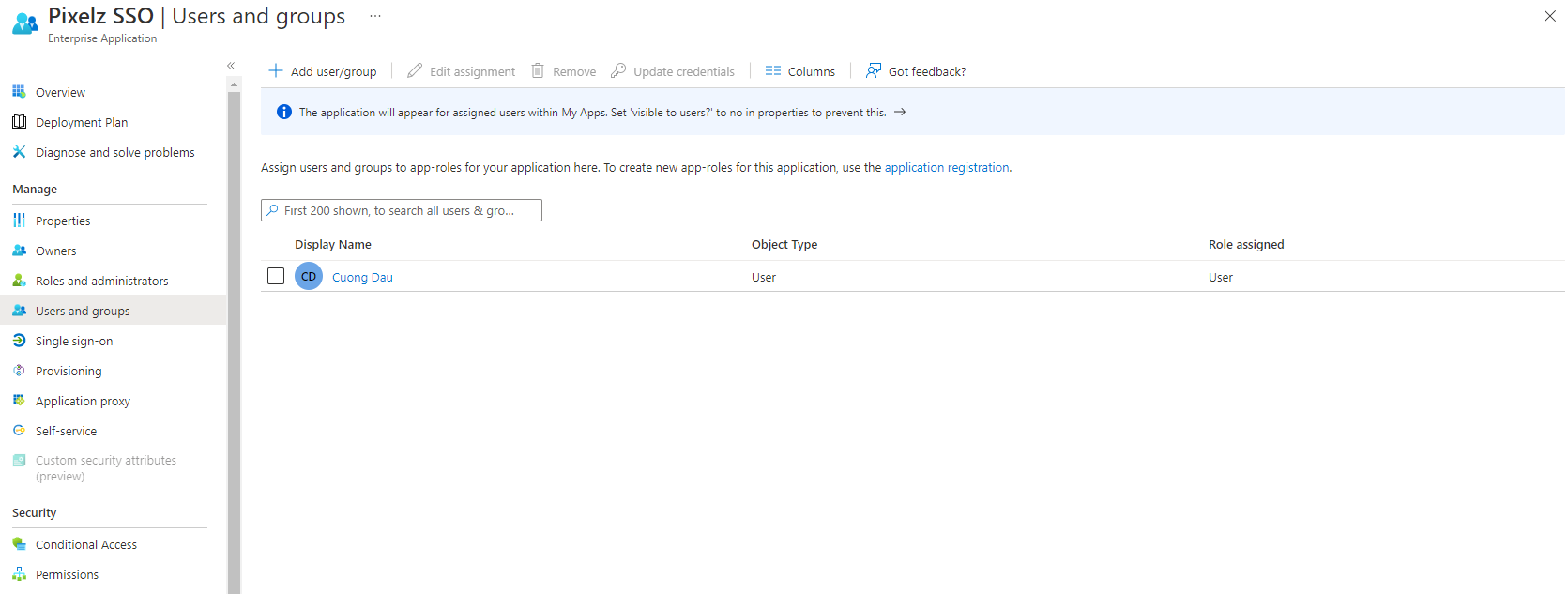Image resolution: width=1568 pixels, height=594 pixels.
Task: Sort by Role assigned column header
Action: pos(1246,244)
